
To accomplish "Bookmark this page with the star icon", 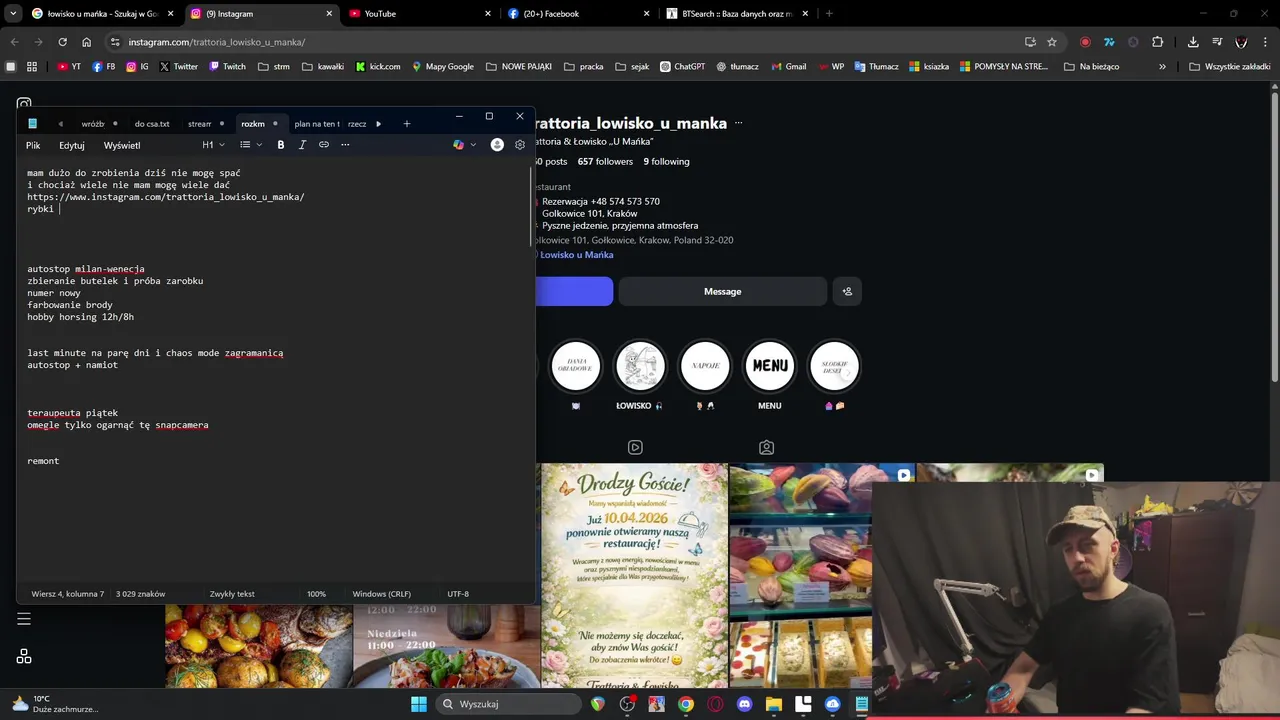I will click(1052, 42).
